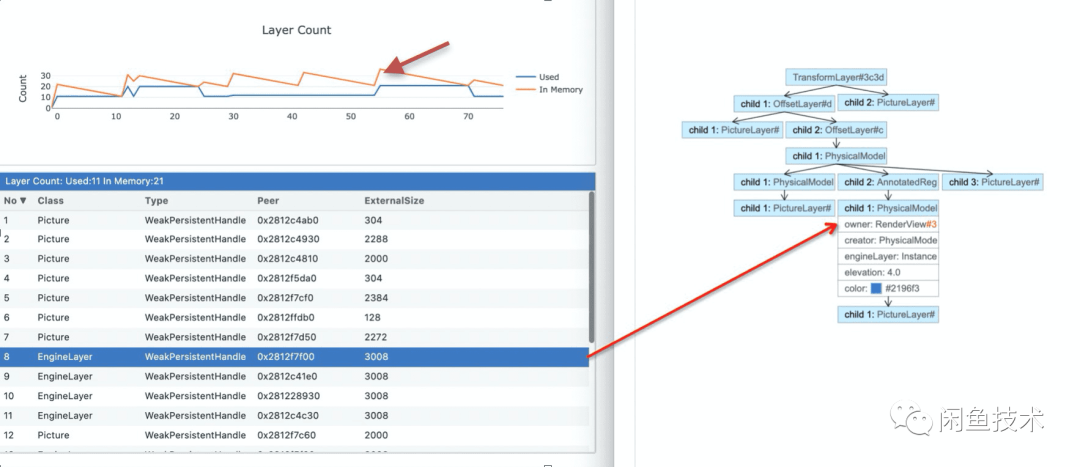This screenshot has height=467, width=1080.
Task: Select the highlighted EngineLayer row 8
Action: pyautogui.click(x=295, y=357)
